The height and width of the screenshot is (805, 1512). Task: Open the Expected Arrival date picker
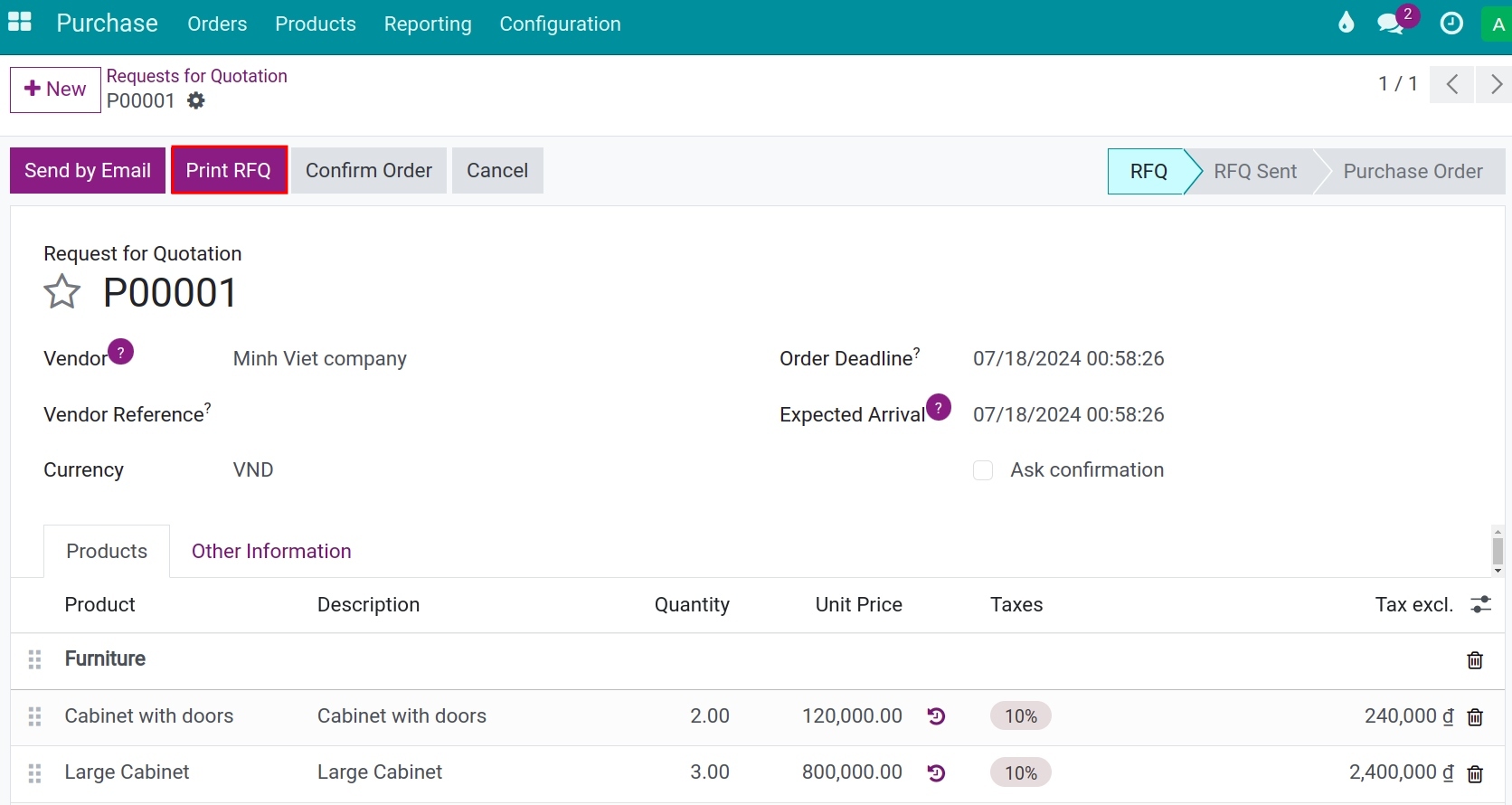1068,414
